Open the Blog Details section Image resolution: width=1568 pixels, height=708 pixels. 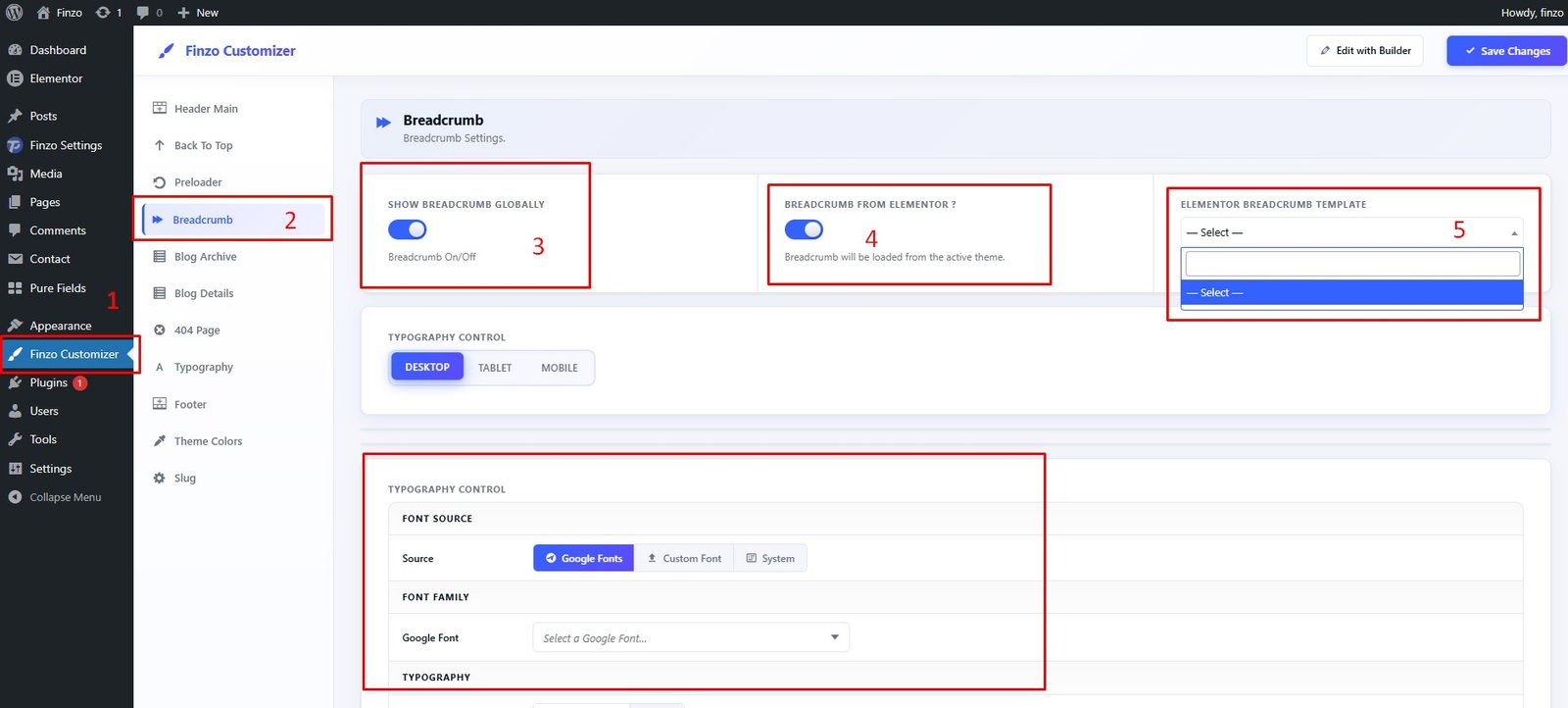(233, 293)
